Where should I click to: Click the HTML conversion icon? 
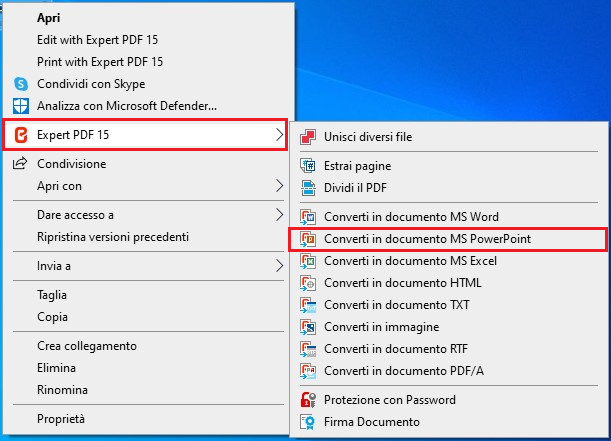[x=308, y=283]
